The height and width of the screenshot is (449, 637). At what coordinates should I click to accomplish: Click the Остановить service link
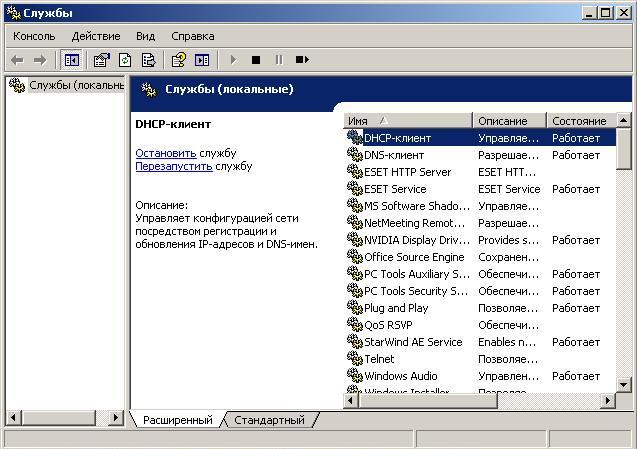pos(166,153)
